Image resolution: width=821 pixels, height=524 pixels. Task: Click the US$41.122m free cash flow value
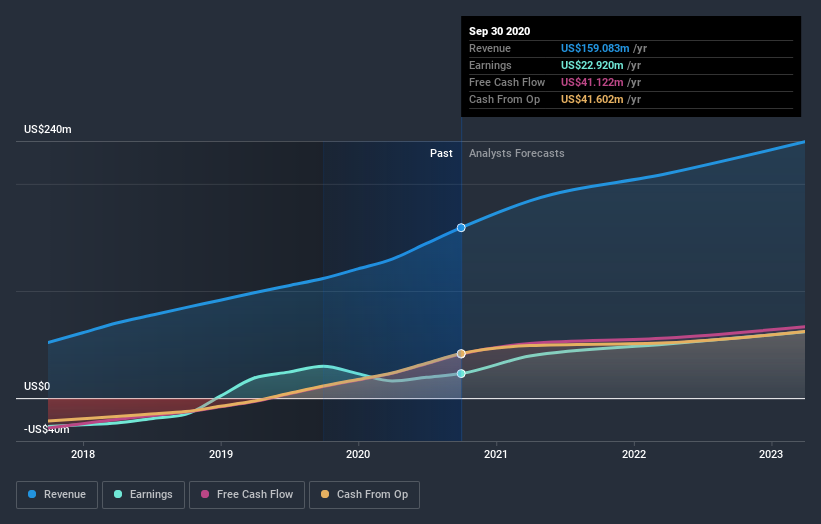592,82
